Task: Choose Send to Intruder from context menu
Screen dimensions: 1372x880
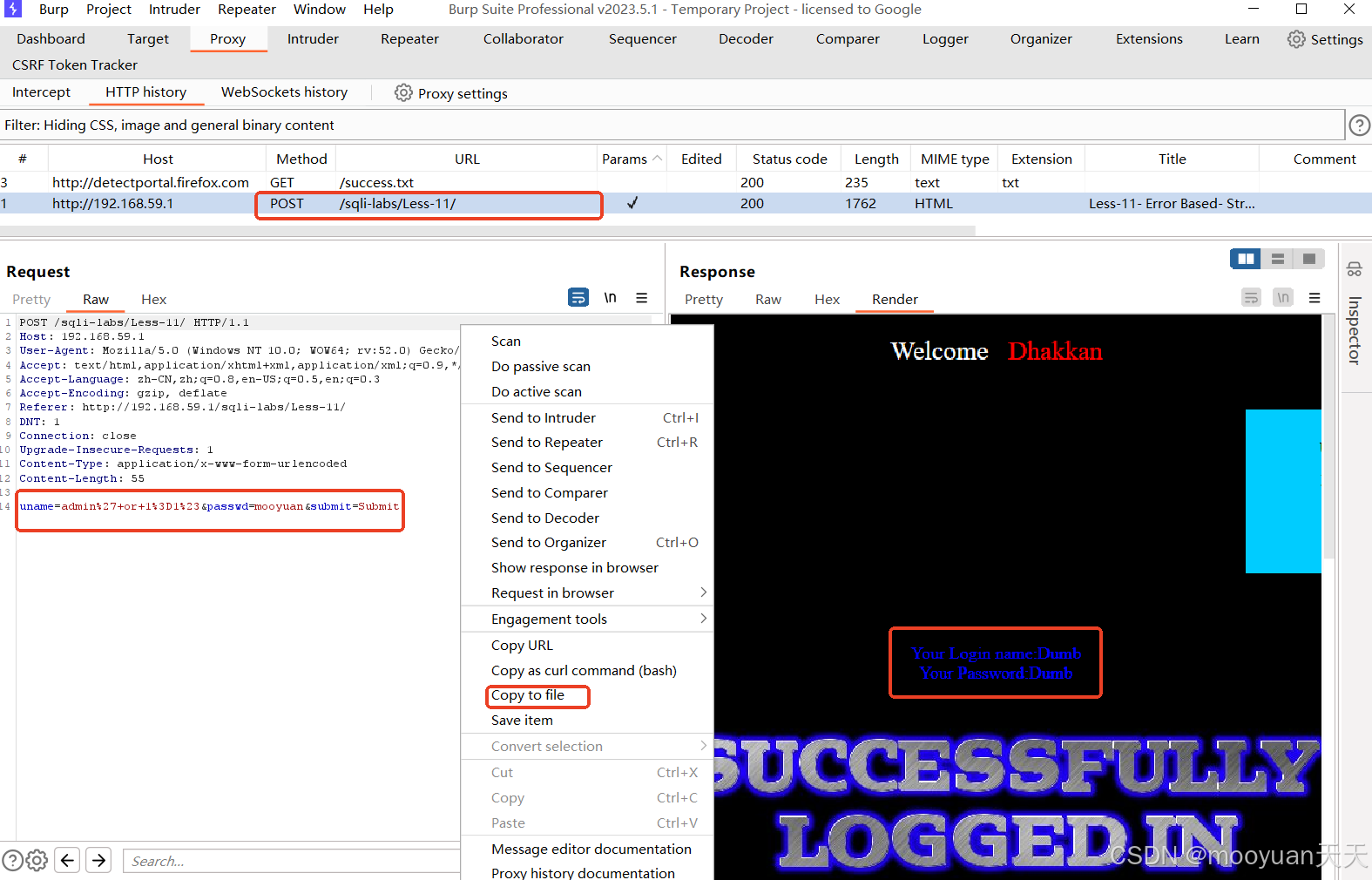Action: (587, 417)
